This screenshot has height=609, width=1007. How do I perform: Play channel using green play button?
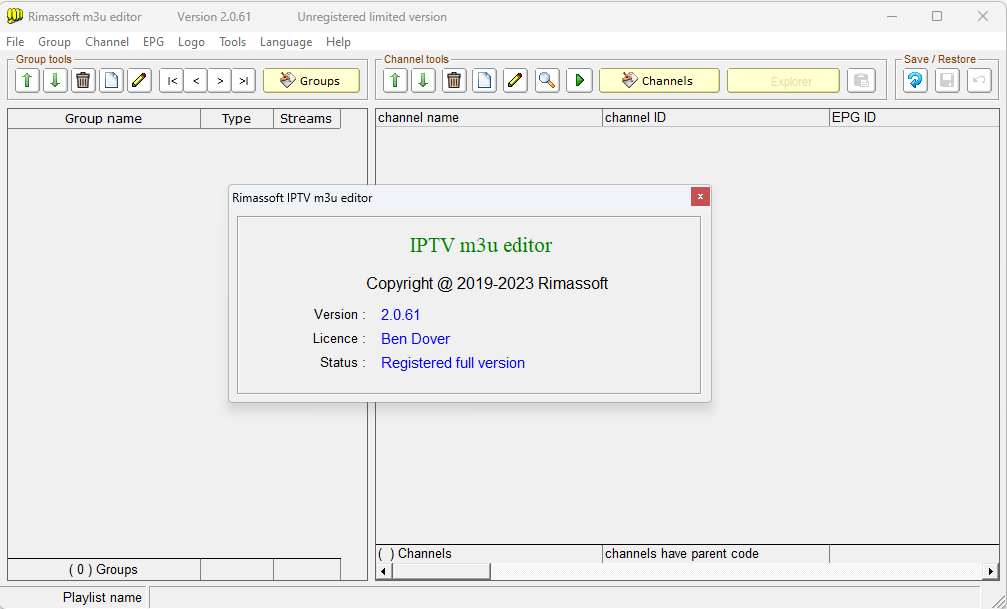point(579,81)
